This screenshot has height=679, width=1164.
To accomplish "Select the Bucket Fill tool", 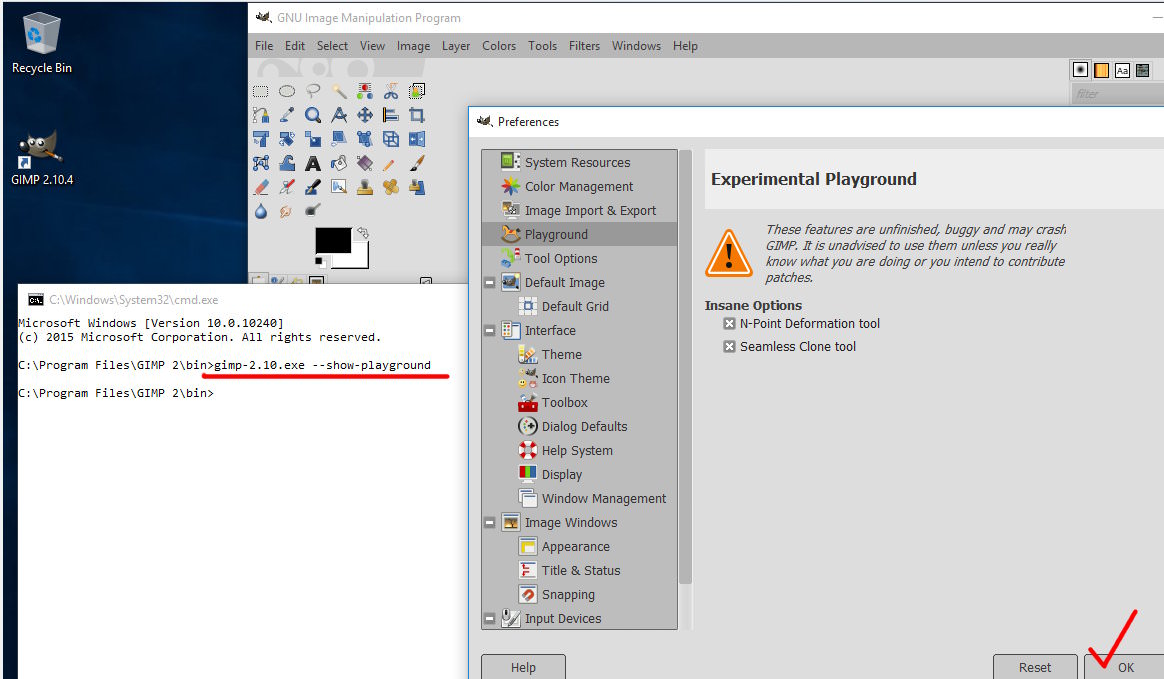I will 339,163.
